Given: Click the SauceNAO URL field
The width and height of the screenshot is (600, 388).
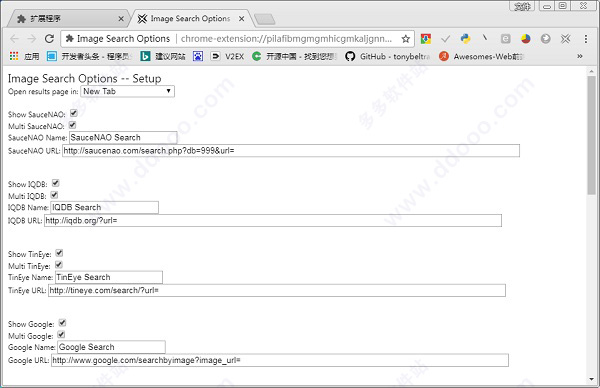Looking at the screenshot, I should coord(291,151).
